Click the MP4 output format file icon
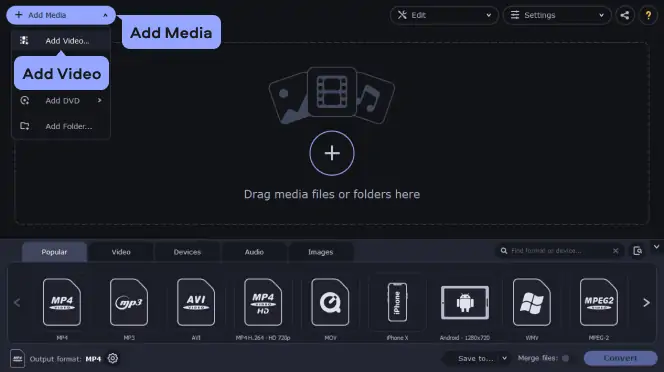The width and height of the screenshot is (664, 372). (x=17, y=358)
